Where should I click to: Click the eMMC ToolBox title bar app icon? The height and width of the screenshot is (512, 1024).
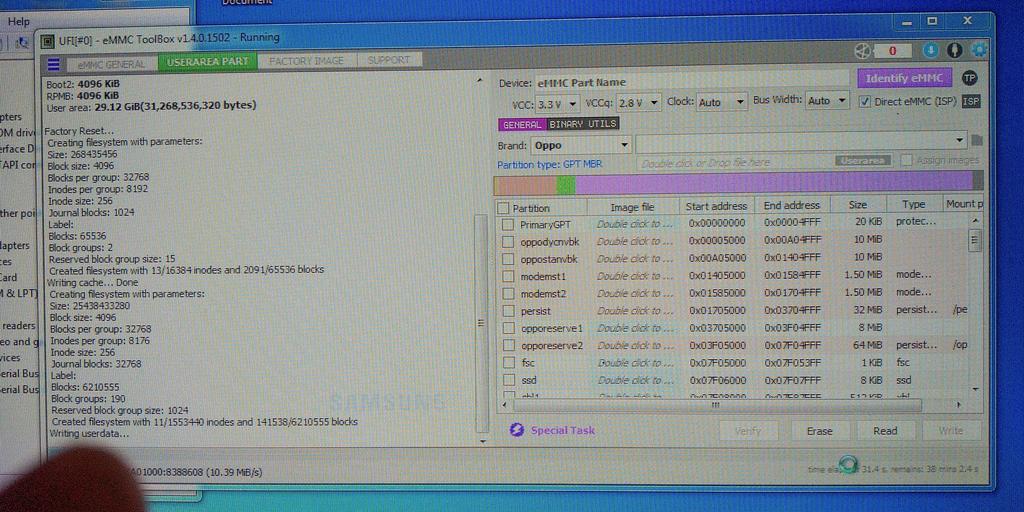(47, 42)
